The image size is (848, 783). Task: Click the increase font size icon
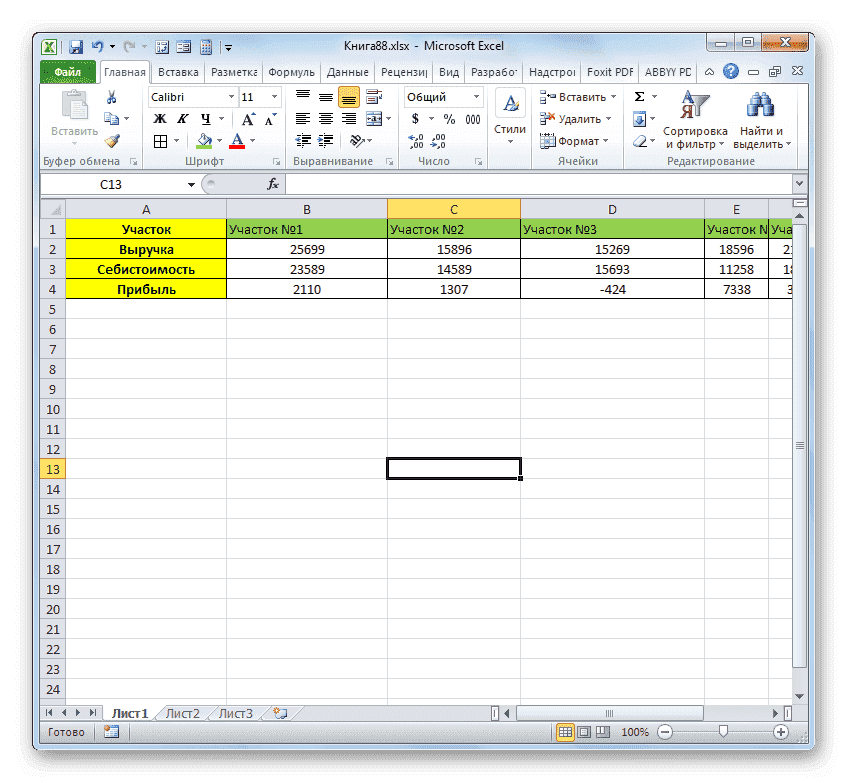pos(248,118)
